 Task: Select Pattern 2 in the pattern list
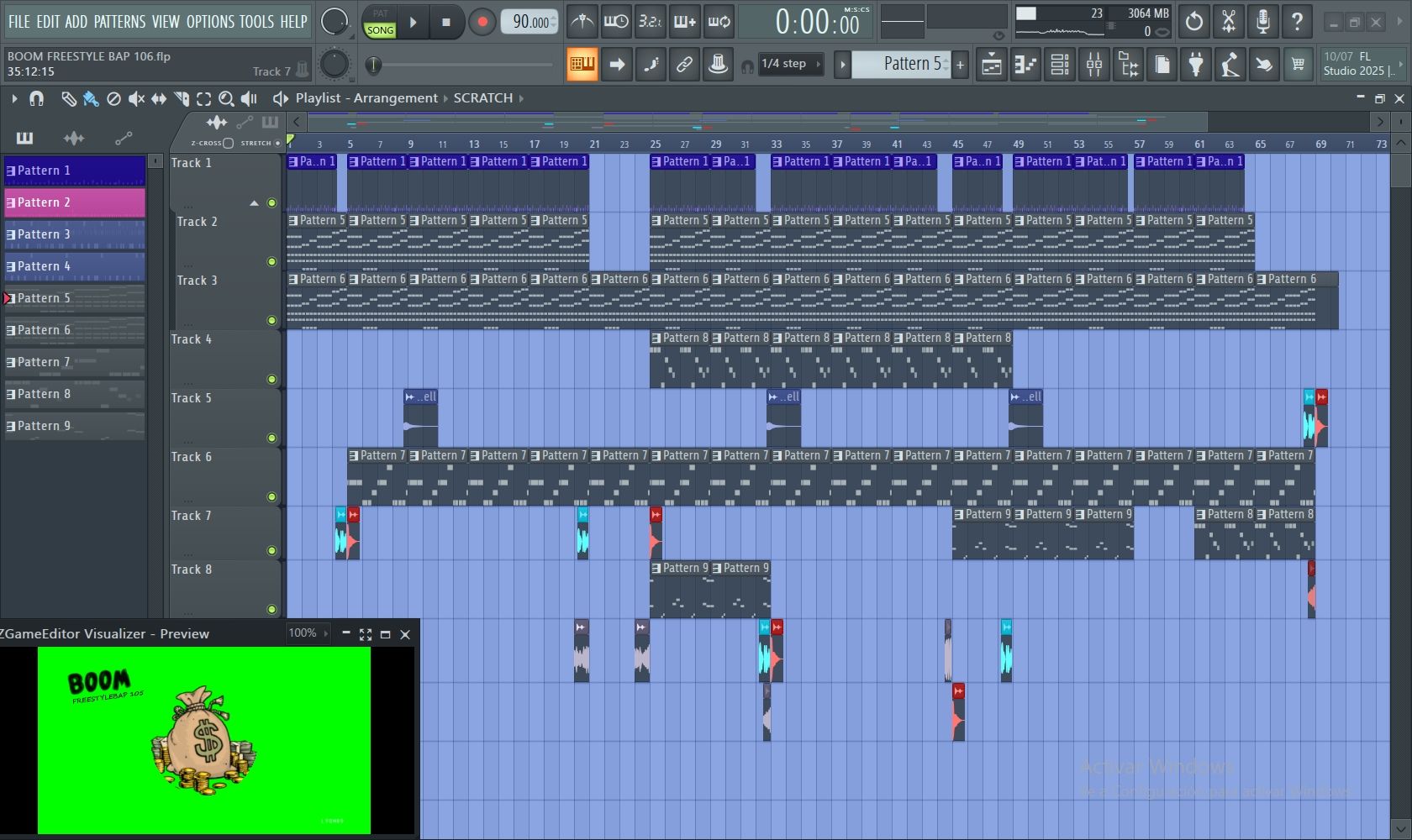75,202
